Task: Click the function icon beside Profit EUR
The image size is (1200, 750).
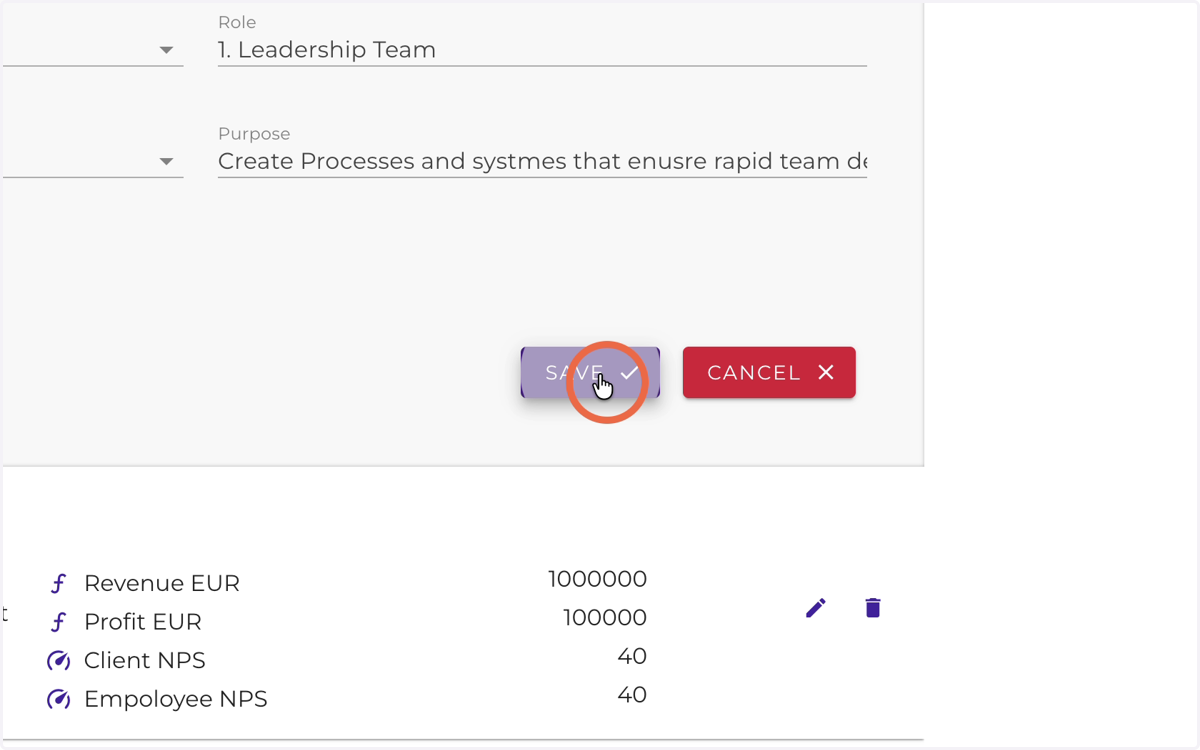Action: (x=58, y=622)
